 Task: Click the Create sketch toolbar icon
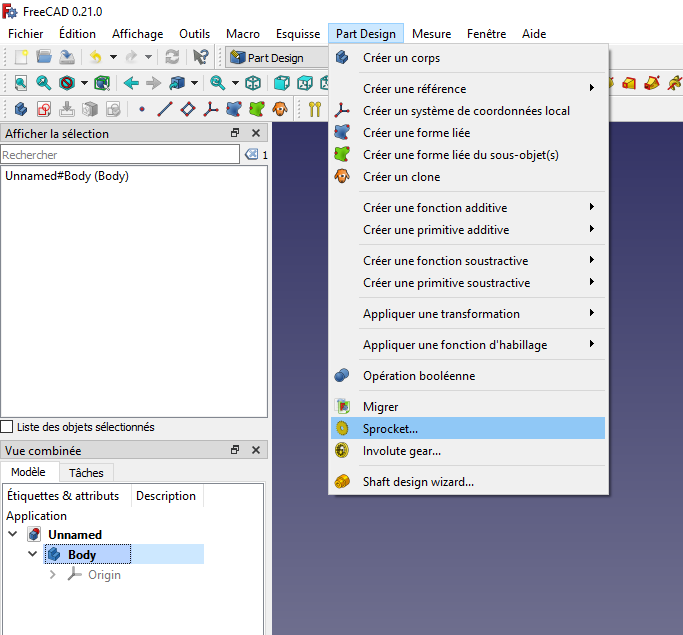44,109
